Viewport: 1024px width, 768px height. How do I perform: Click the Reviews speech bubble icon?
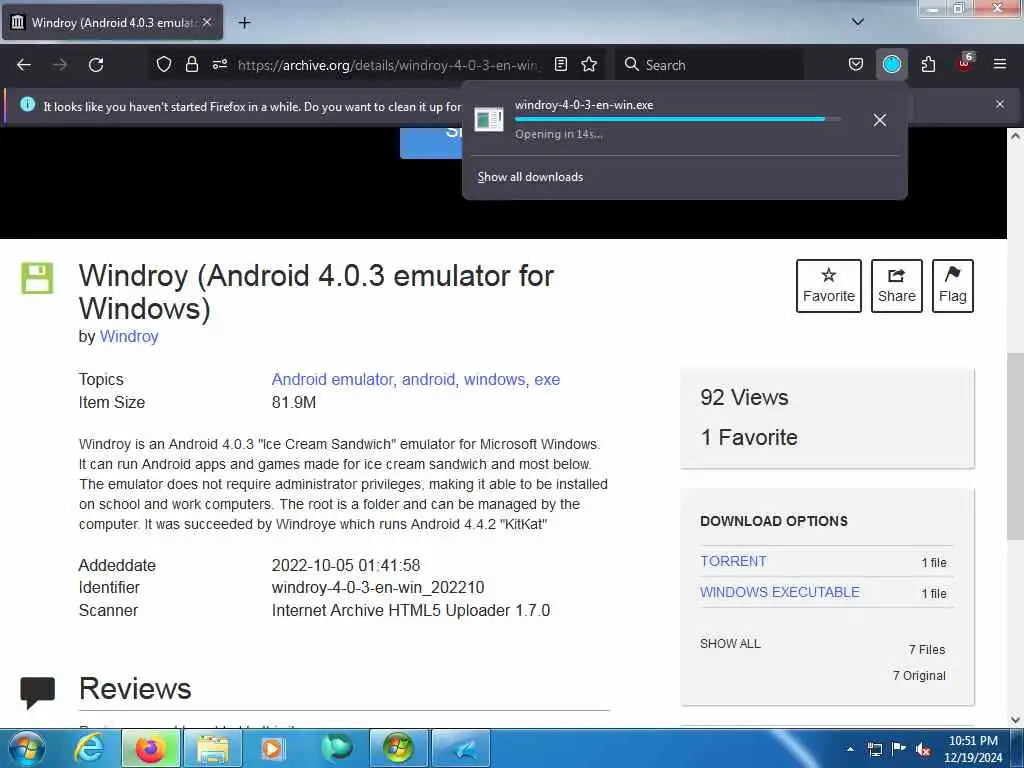(x=37, y=692)
